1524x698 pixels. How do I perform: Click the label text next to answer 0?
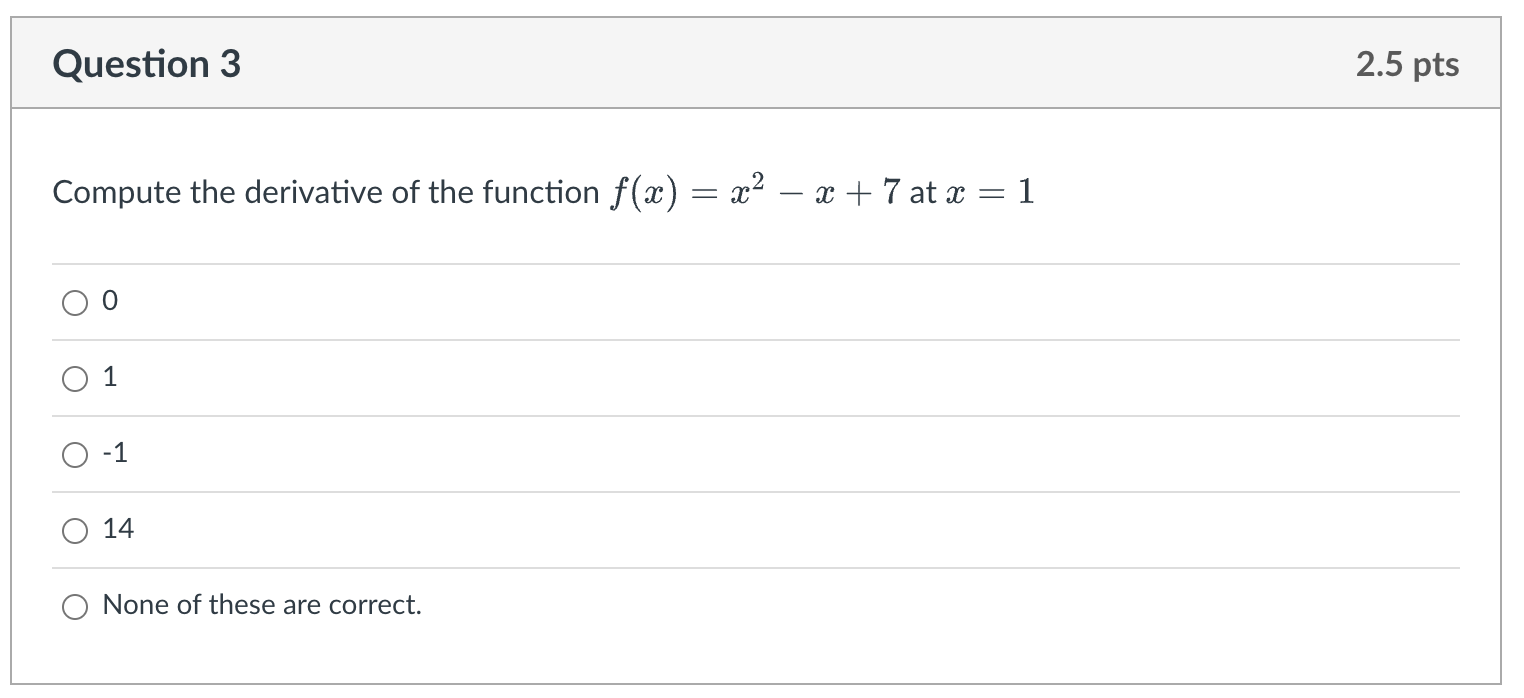[x=110, y=301]
